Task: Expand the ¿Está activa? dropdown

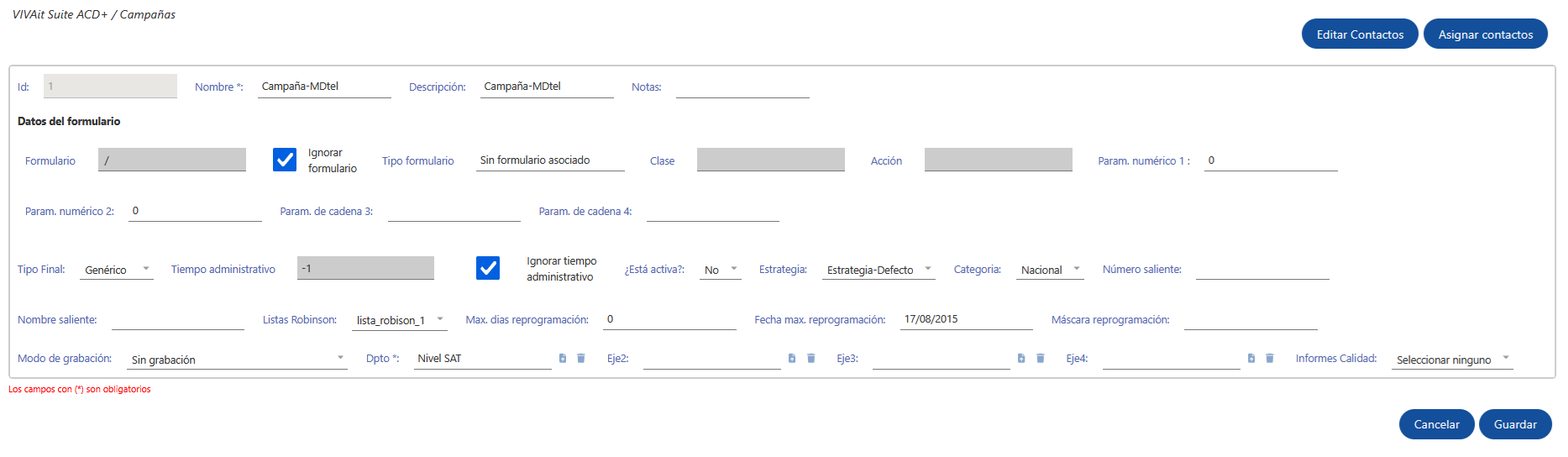Action: tap(721, 270)
